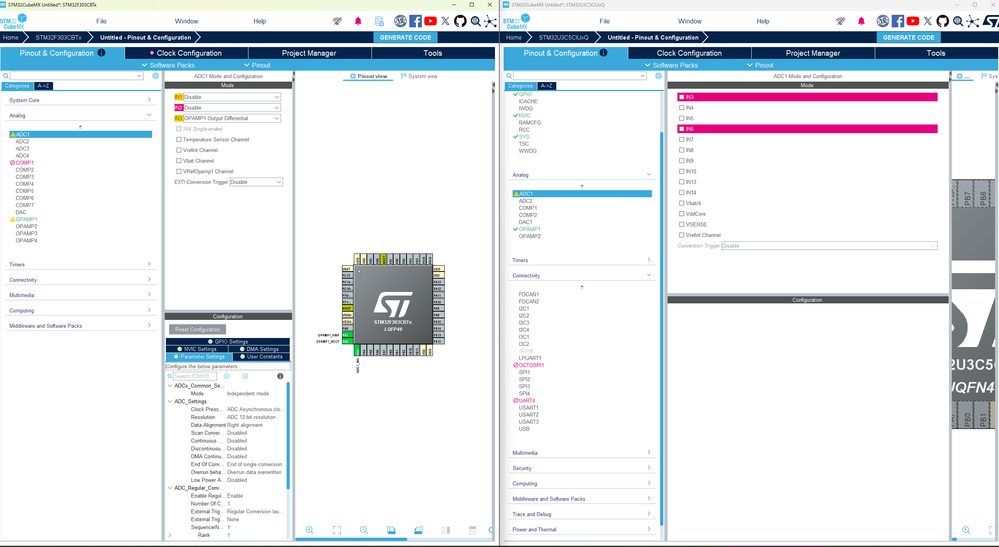Rotate left pinout clockwise icon
This screenshot has height=547, width=999.
391,530
